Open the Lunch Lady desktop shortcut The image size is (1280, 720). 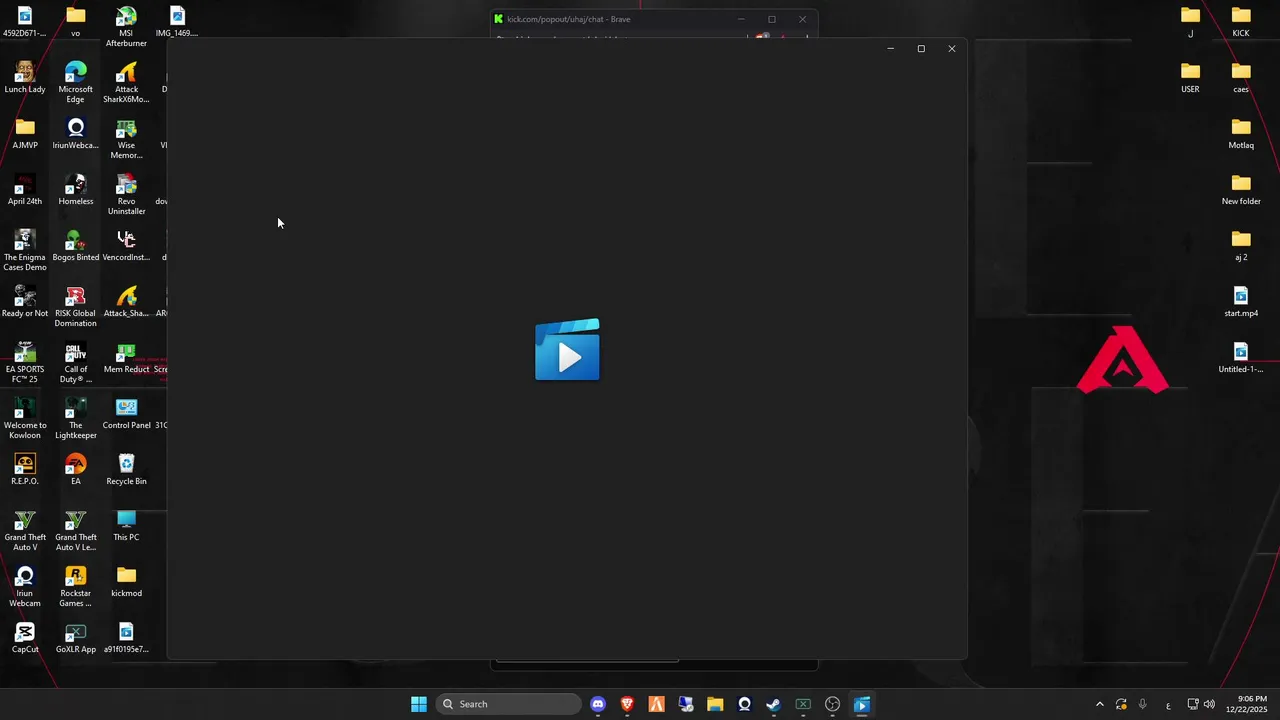point(25,78)
